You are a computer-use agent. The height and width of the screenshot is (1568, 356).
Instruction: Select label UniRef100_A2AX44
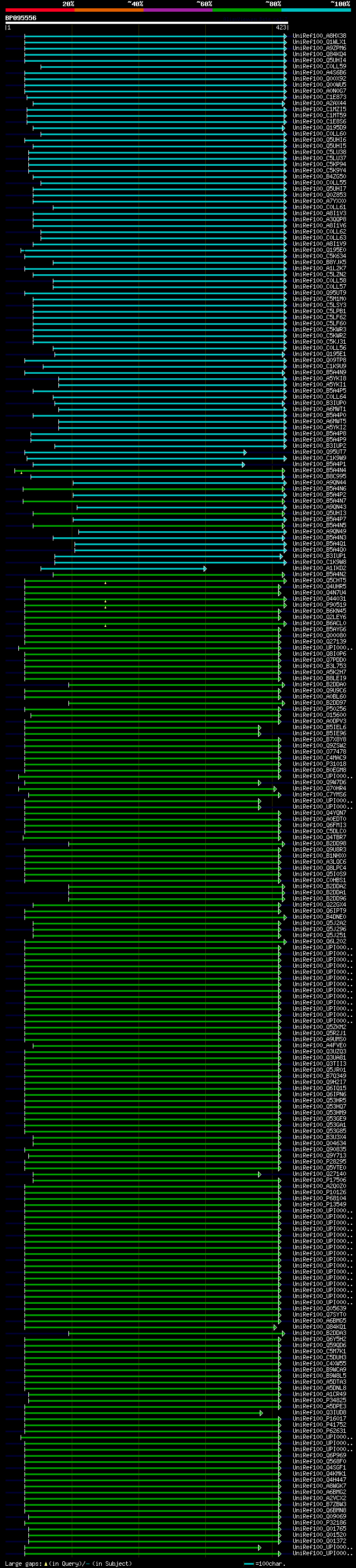(319, 103)
